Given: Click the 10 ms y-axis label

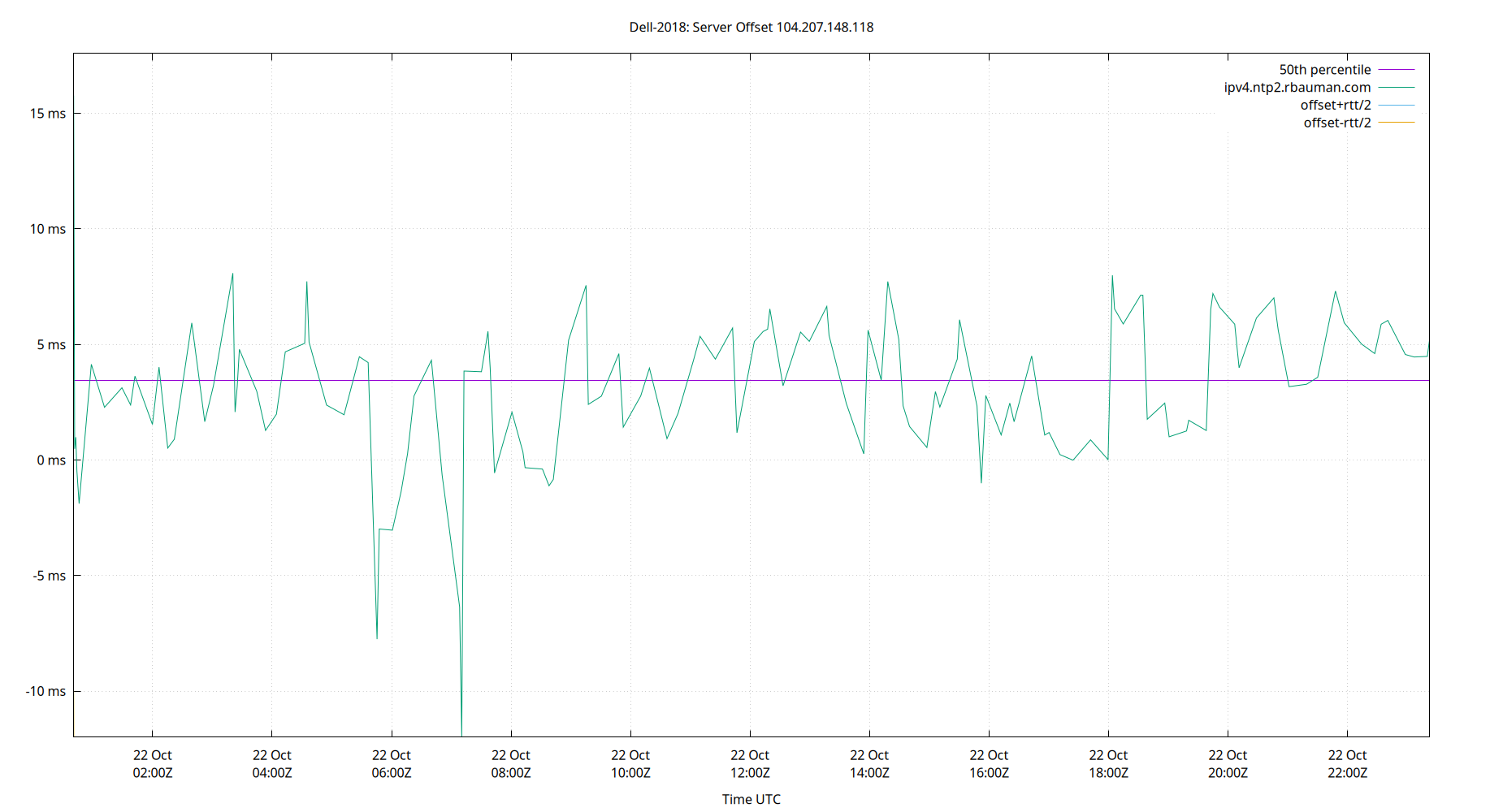Looking at the screenshot, I should [x=48, y=229].
